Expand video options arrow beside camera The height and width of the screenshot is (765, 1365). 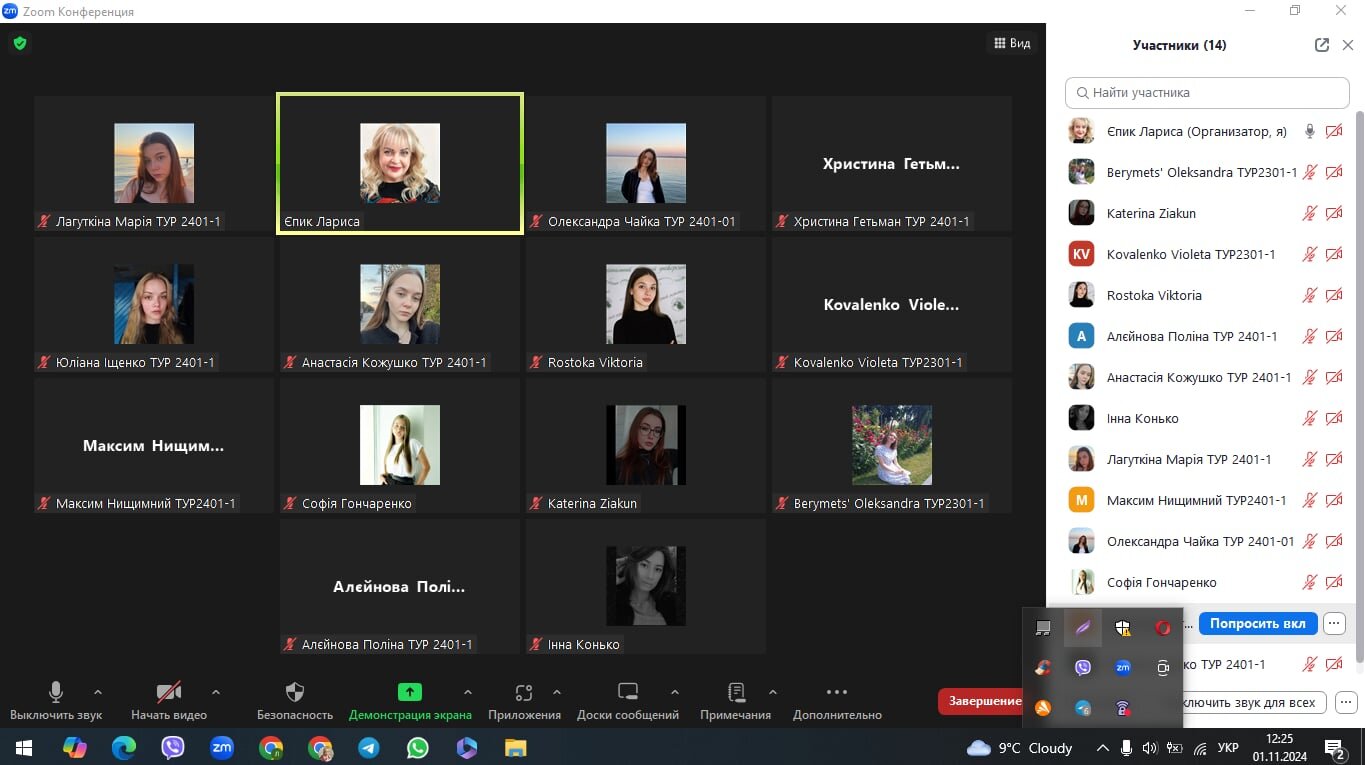pyautogui.click(x=216, y=692)
